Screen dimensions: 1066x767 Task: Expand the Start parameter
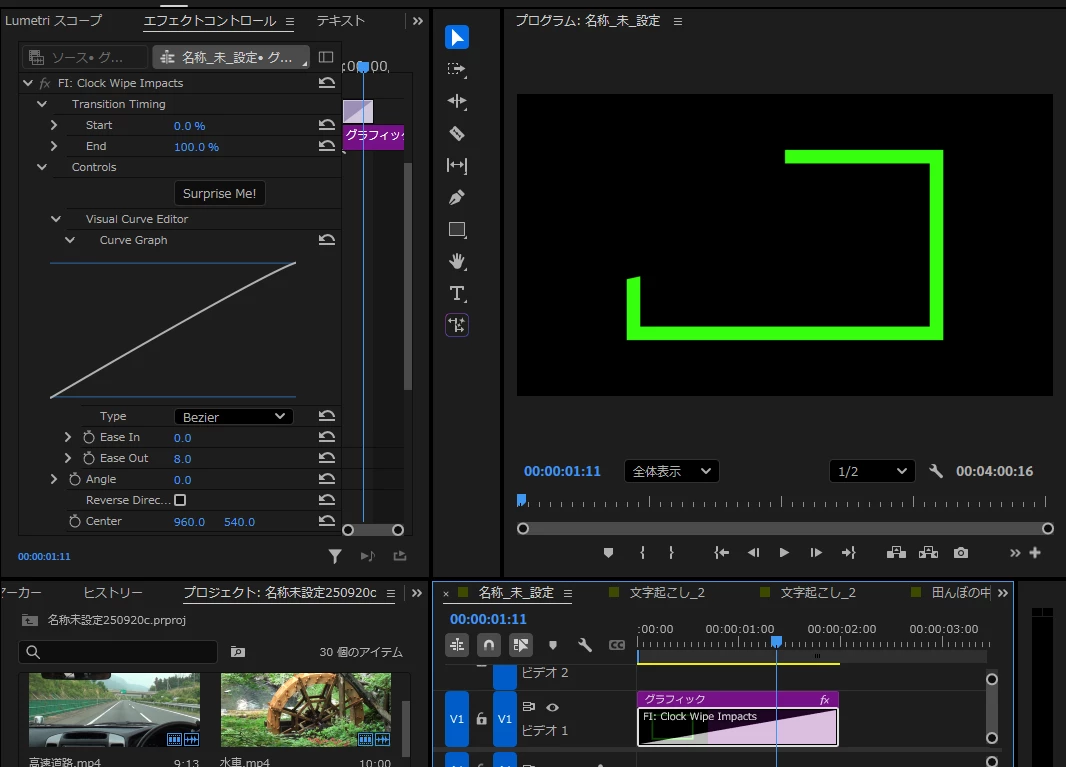(x=54, y=125)
